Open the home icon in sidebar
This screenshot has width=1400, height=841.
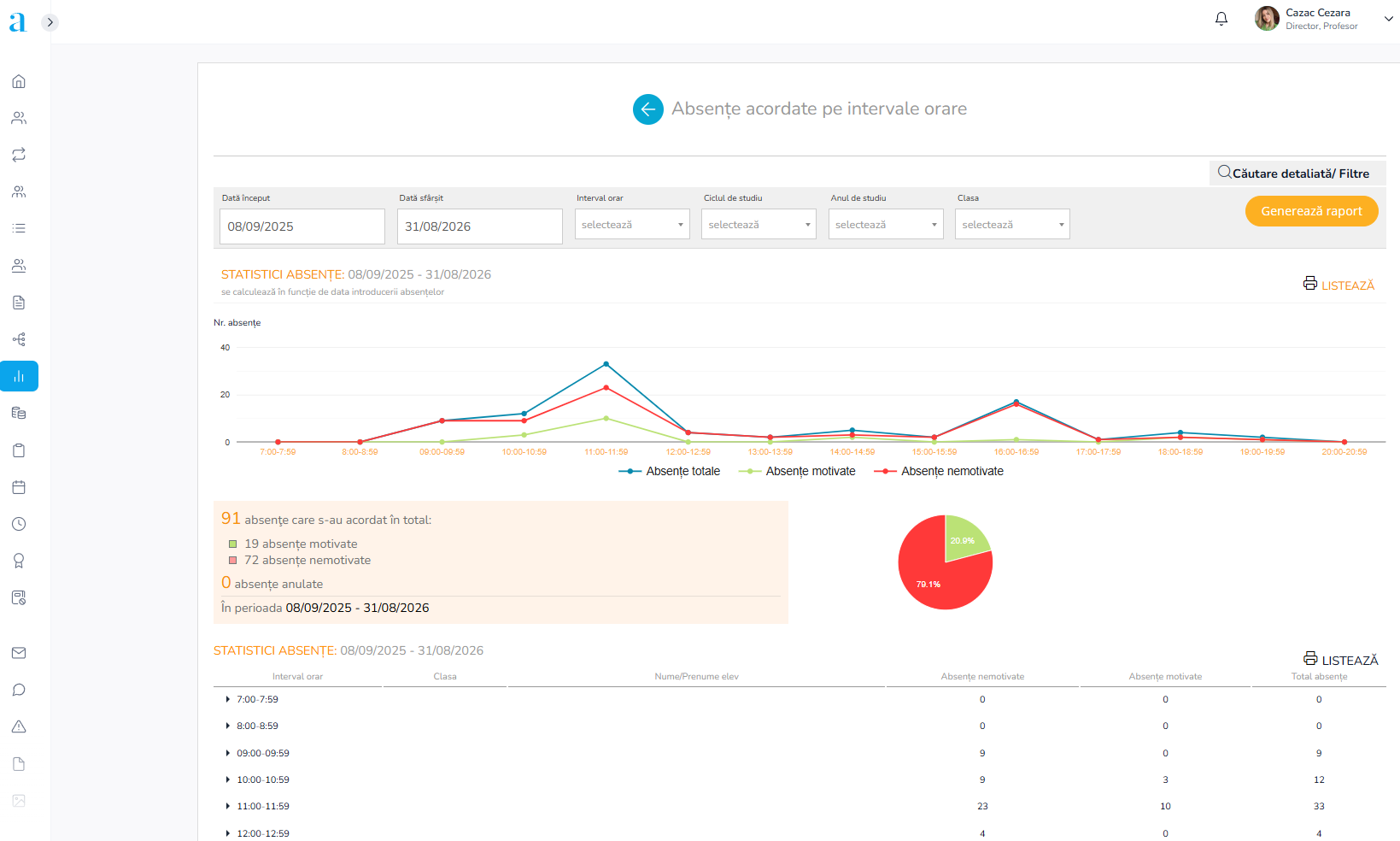[19, 81]
